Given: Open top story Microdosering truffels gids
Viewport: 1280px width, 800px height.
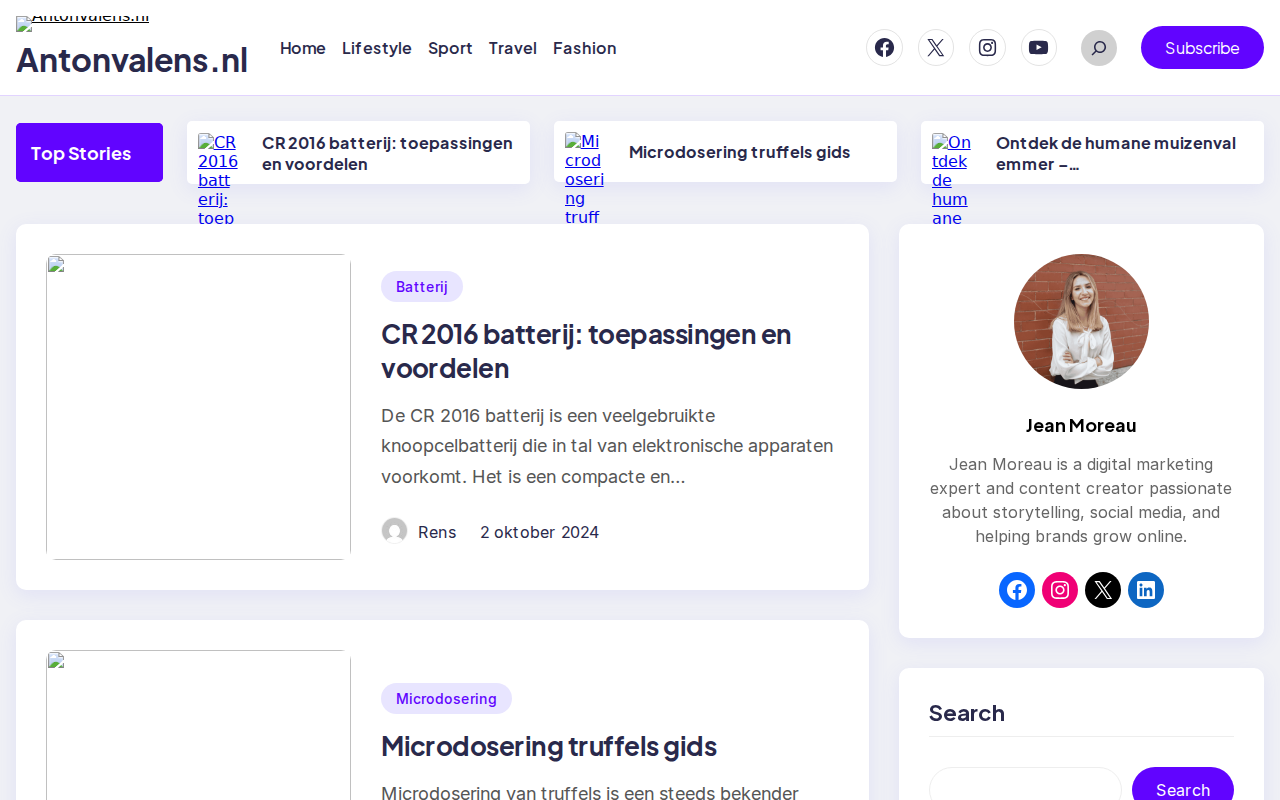Looking at the screenshot, I should 740,152.
